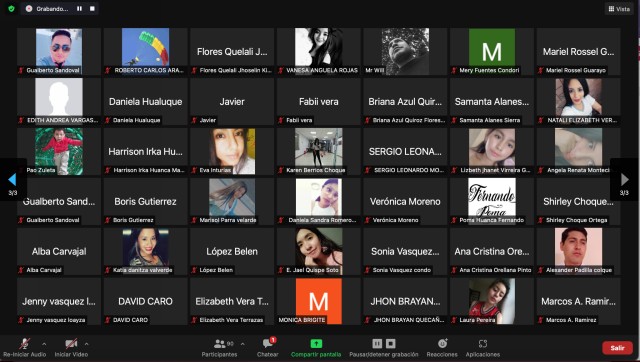This screenshot has height=362, width=640.
Task: Select Pao Zuleta tile
Action: pyautogui.click(x=59, y=151)
